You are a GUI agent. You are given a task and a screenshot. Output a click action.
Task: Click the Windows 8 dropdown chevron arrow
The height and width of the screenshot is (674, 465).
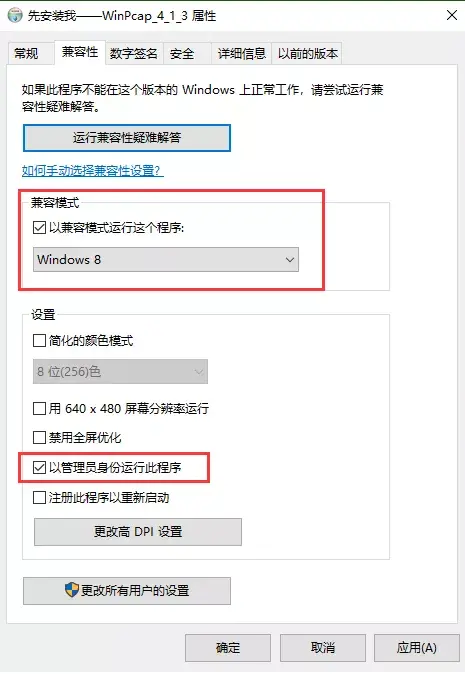pyautogui.click(x=290, y=260)
